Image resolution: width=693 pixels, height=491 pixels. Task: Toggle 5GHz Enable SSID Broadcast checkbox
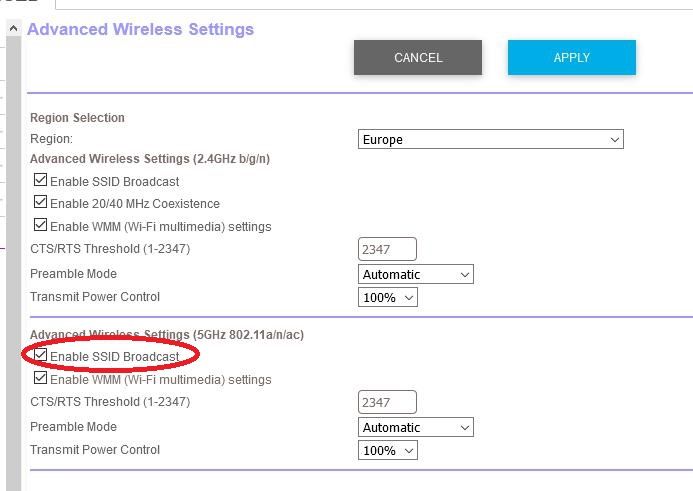click(x=40, y=354)
